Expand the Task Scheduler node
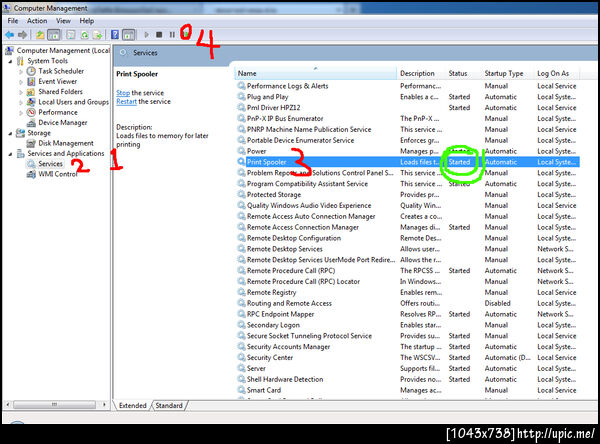 pyautogui.click(x=21, y=71)
